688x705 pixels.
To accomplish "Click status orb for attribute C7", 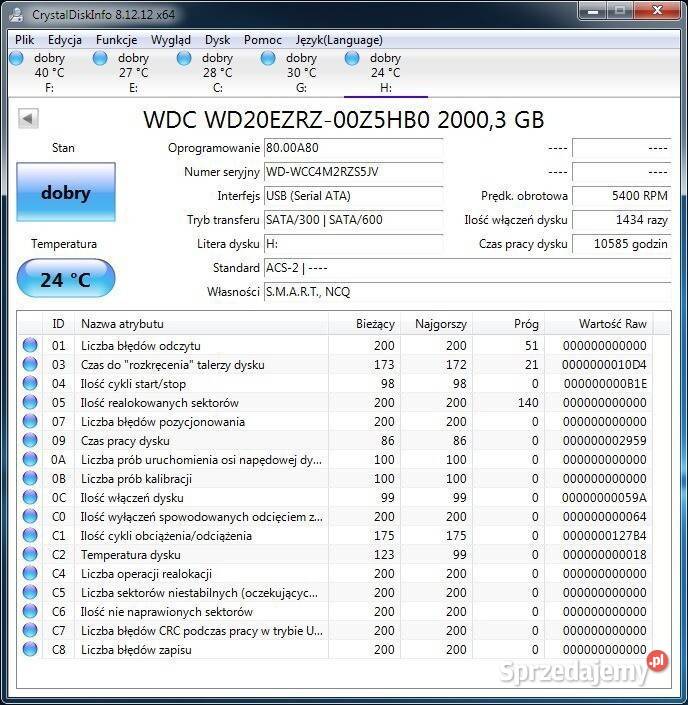I will pyautogui.click(x=30, y=630).
